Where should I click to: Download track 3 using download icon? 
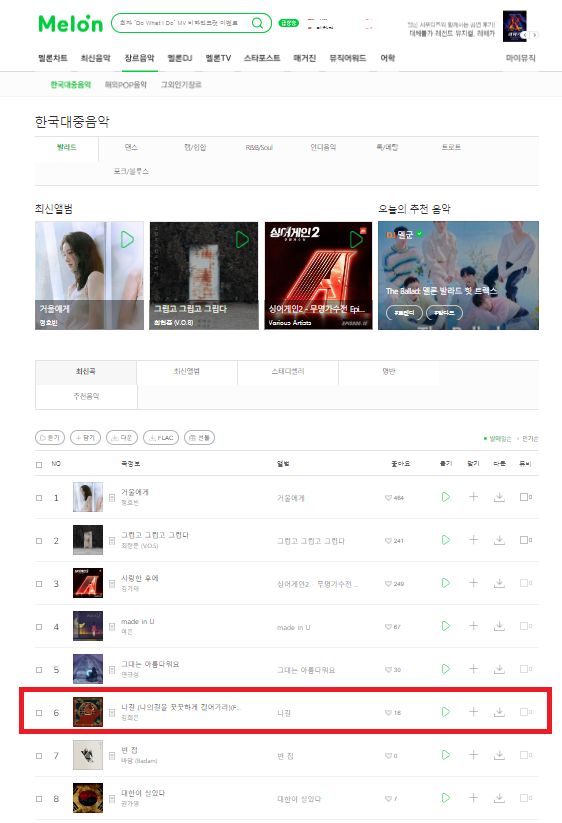(x=500, y=583)
